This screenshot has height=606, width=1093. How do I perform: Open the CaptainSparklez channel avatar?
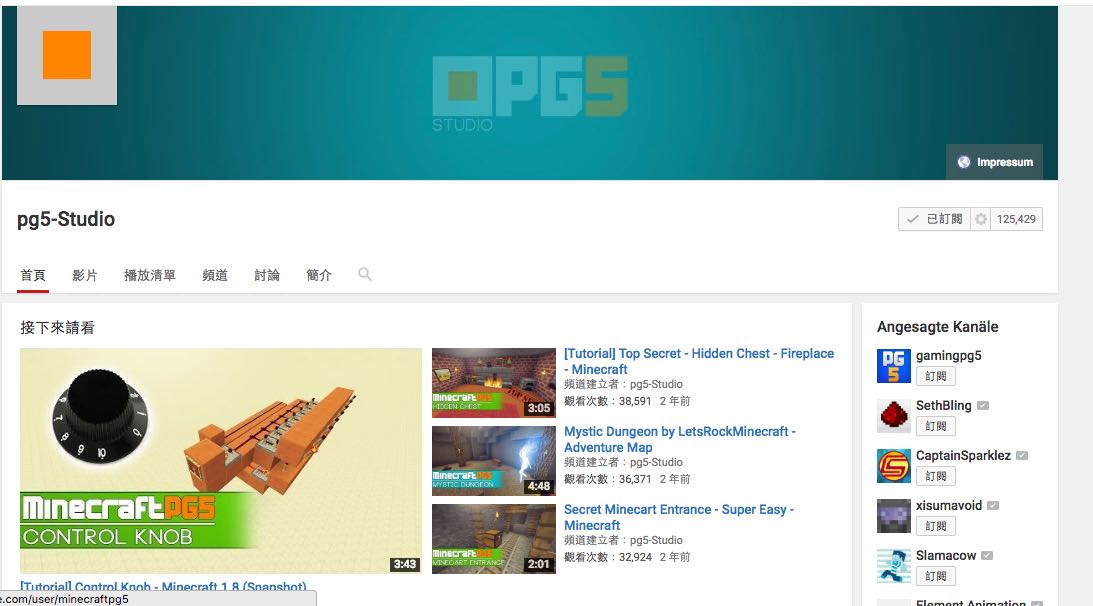coord(894,467)
